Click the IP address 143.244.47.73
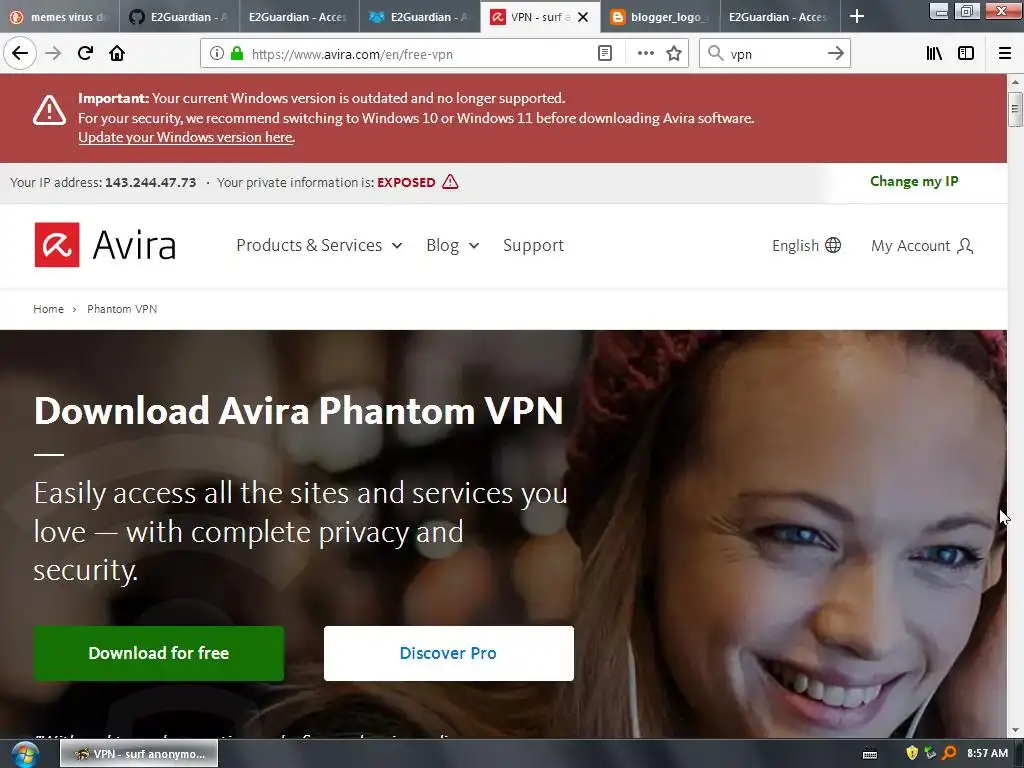 pyautogui.click(x=150, y=182)
